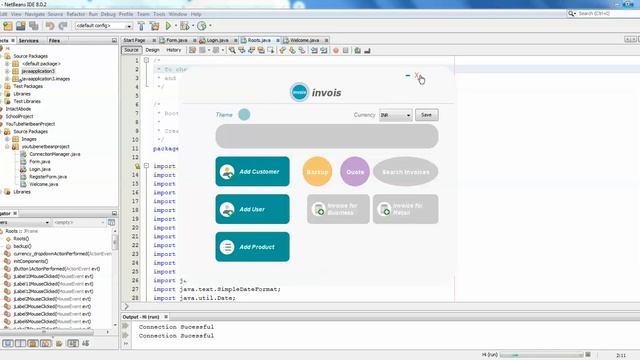Collapse the import fold at line 13
The width and height of the screenshot is (640, 360).
(146, 166)
